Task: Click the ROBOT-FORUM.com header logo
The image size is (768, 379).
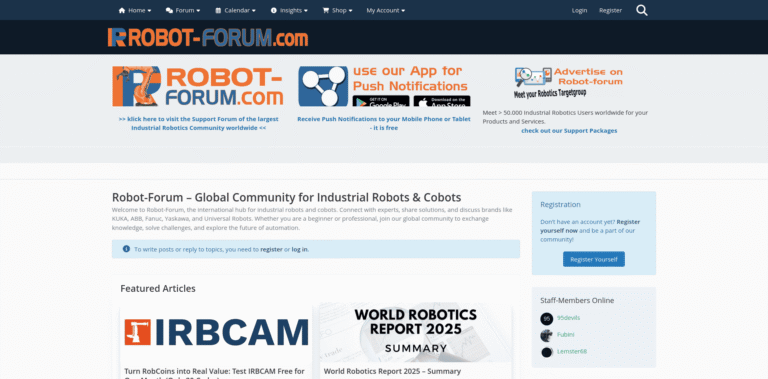Action: click(x=208, y=37)
